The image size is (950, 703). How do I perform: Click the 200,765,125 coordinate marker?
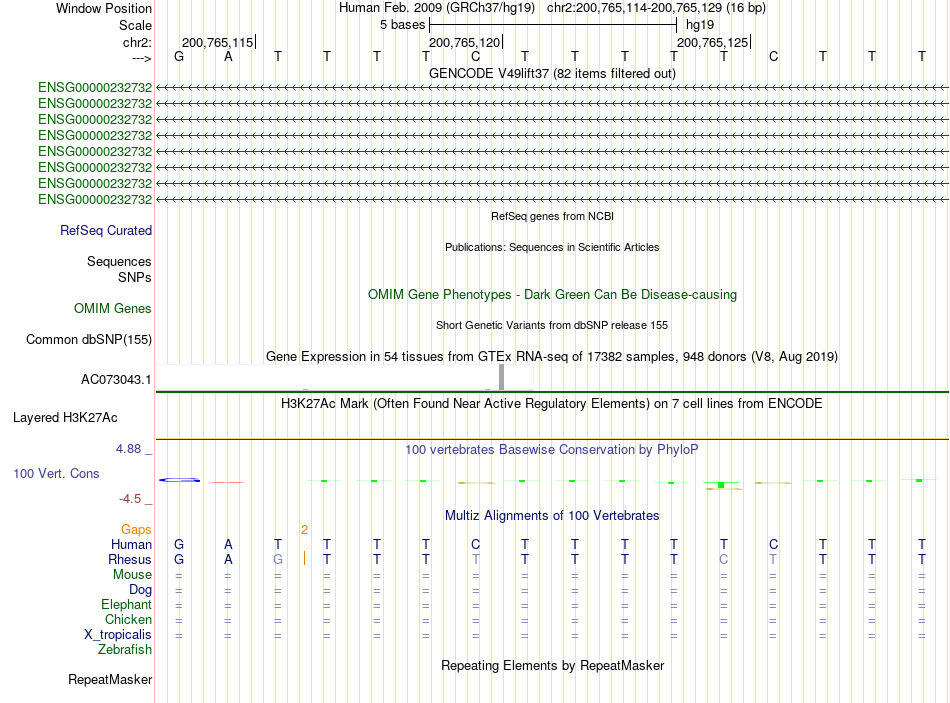tap(713, 42)
